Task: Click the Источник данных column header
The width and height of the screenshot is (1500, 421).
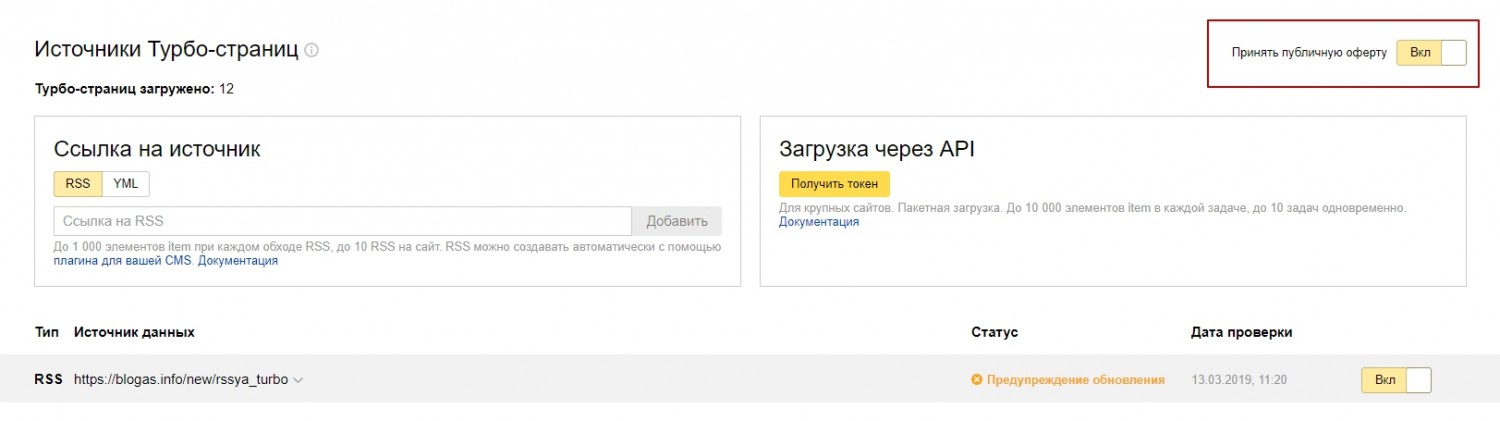Action: pos(134,332)
